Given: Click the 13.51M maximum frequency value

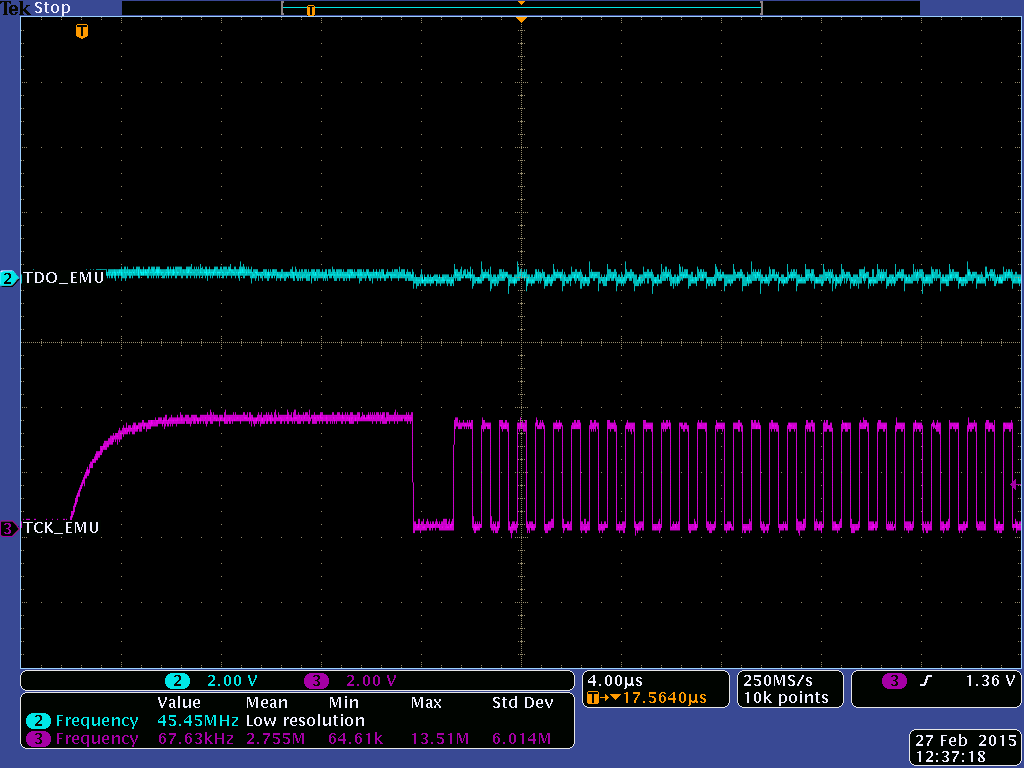Looking at the screenshot, I should pyautogui.click(x=440, y=739).
